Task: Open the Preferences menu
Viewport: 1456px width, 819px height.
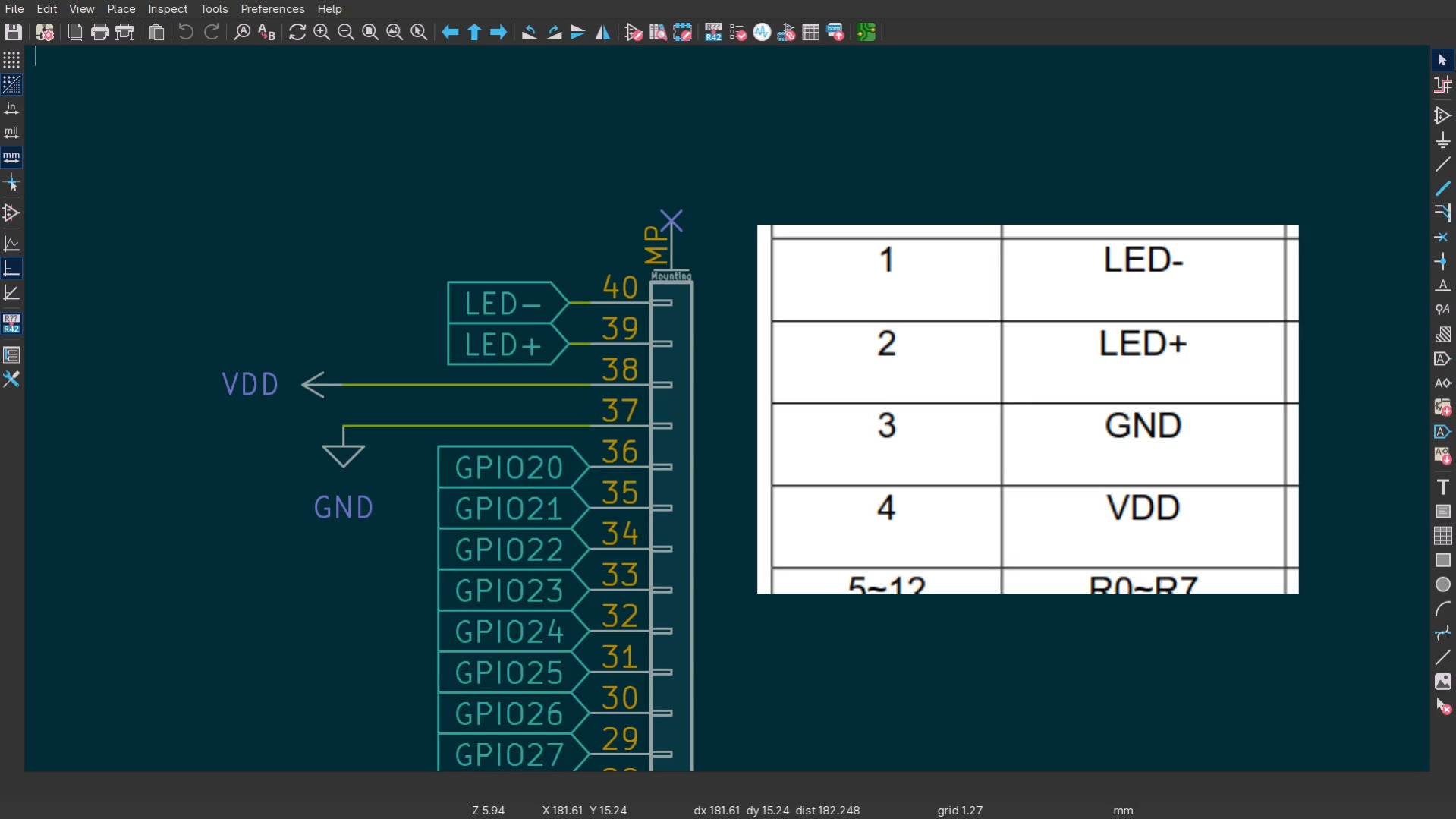Action: point(272,9)
